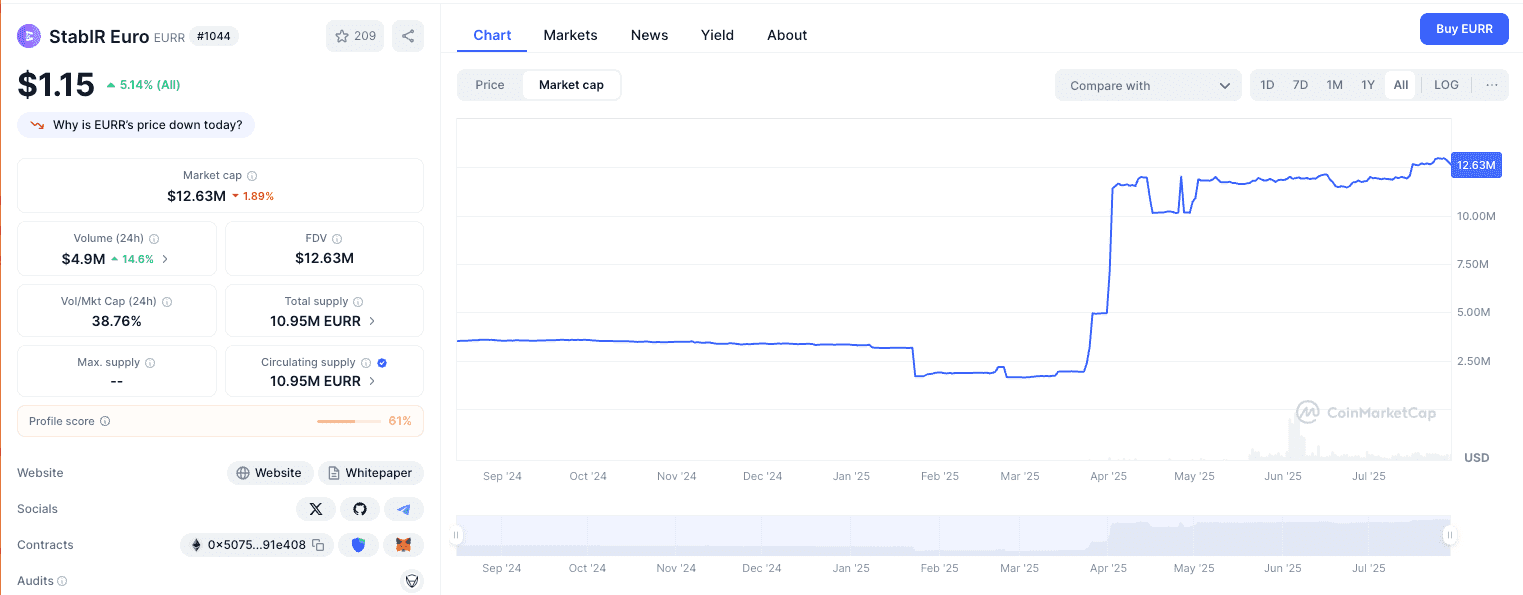Click the $12.63M market cap value
The width and height of the screenshot is (1523, 595).
click(x=196, y=196)
